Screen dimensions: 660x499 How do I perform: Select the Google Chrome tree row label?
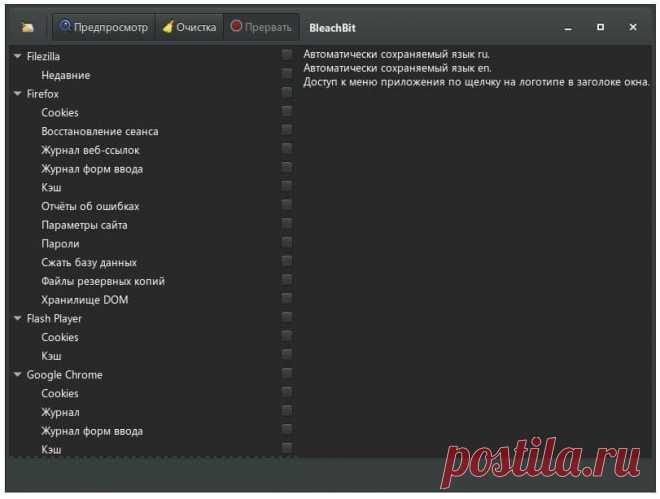pos(64,375)
